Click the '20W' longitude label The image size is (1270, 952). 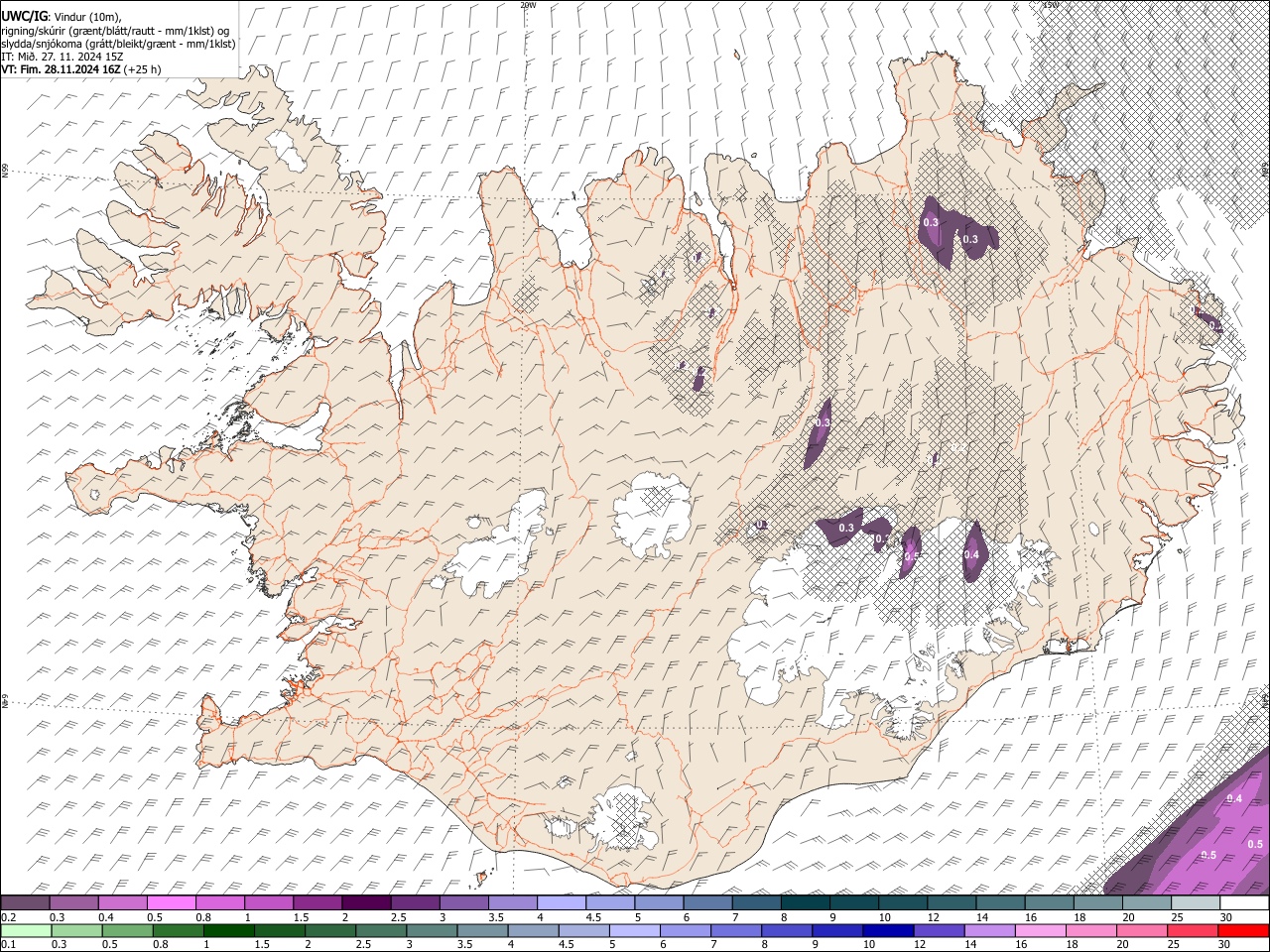point(528,5)
